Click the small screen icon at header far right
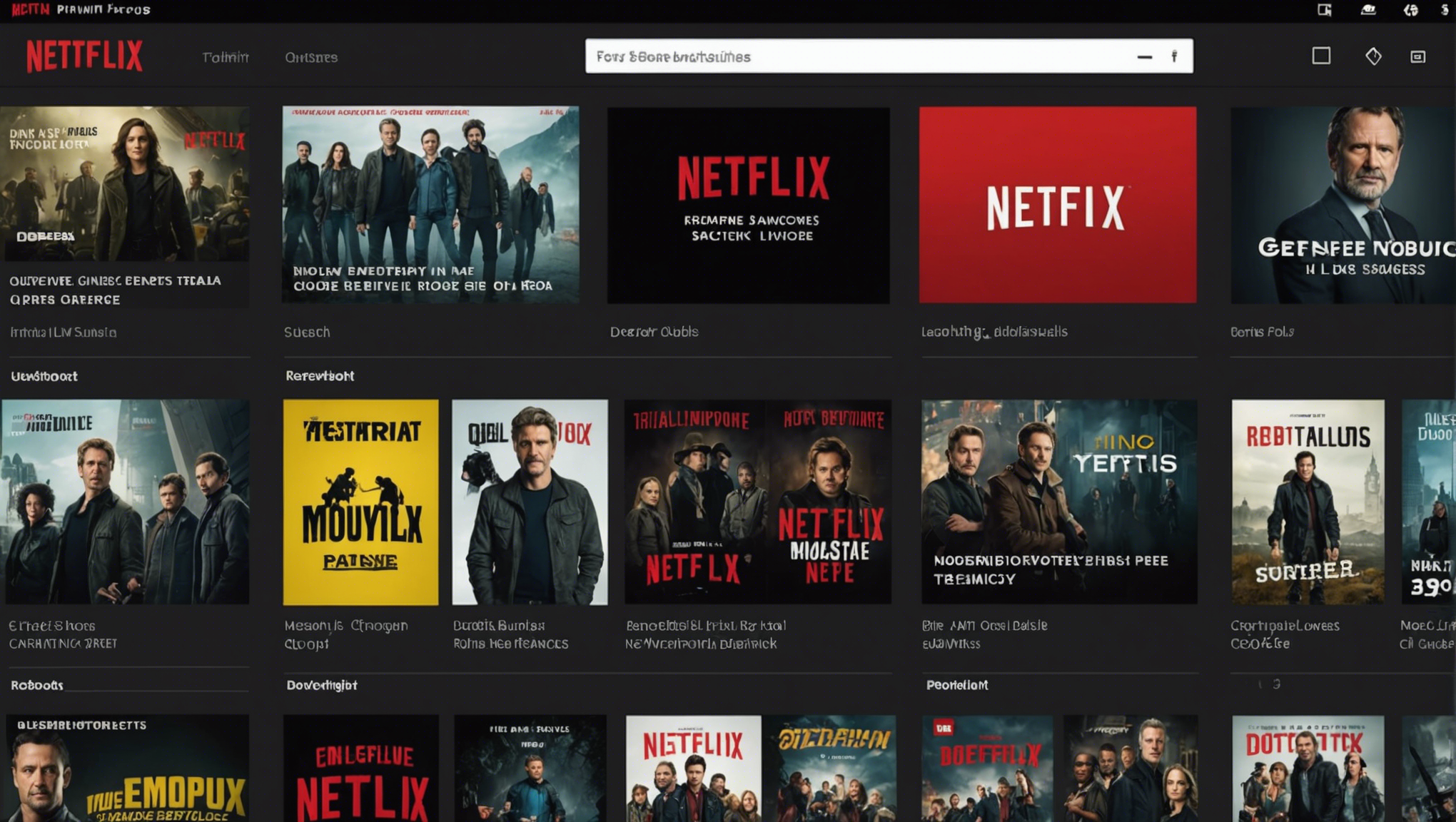 [1417, 56]
